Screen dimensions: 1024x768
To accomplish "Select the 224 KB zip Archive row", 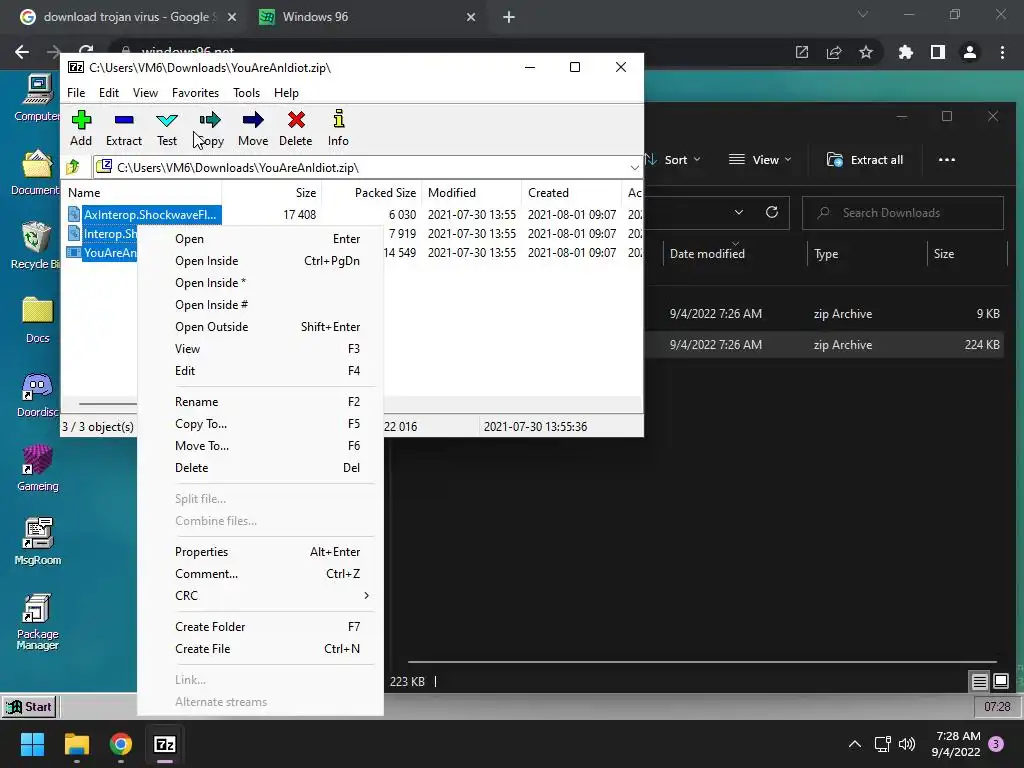I will pos(824,345).
